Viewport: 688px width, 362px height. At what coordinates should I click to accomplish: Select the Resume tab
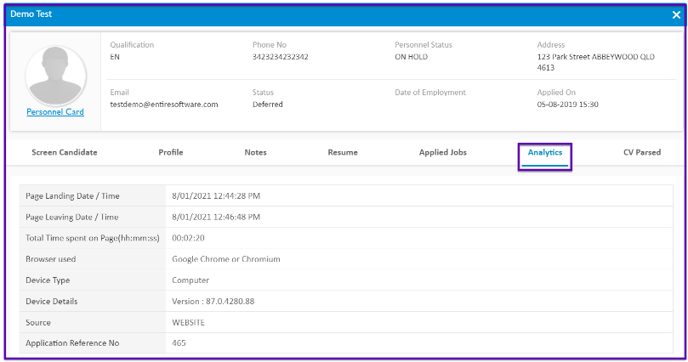click(343, 152)
